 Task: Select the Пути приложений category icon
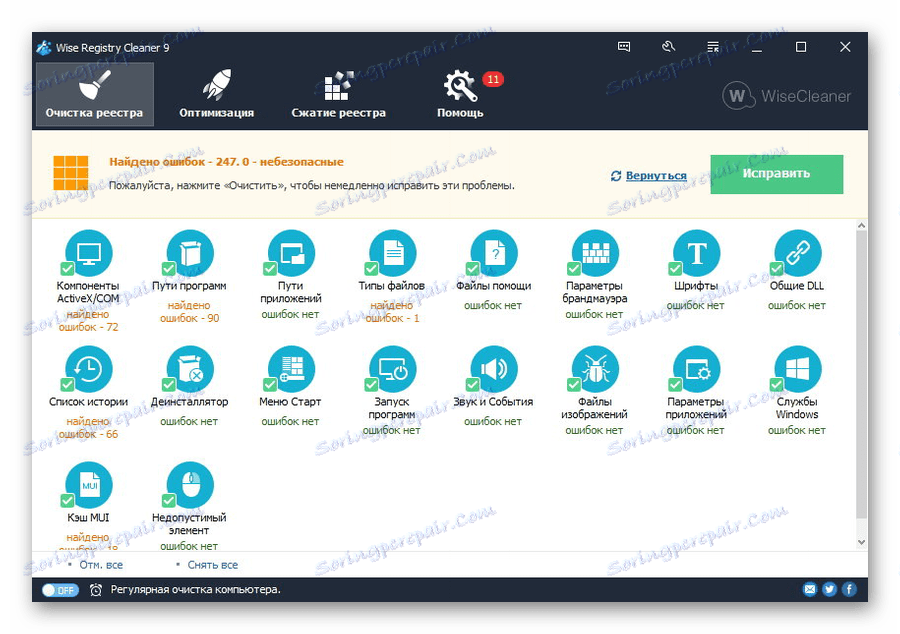tap(292, 253)
